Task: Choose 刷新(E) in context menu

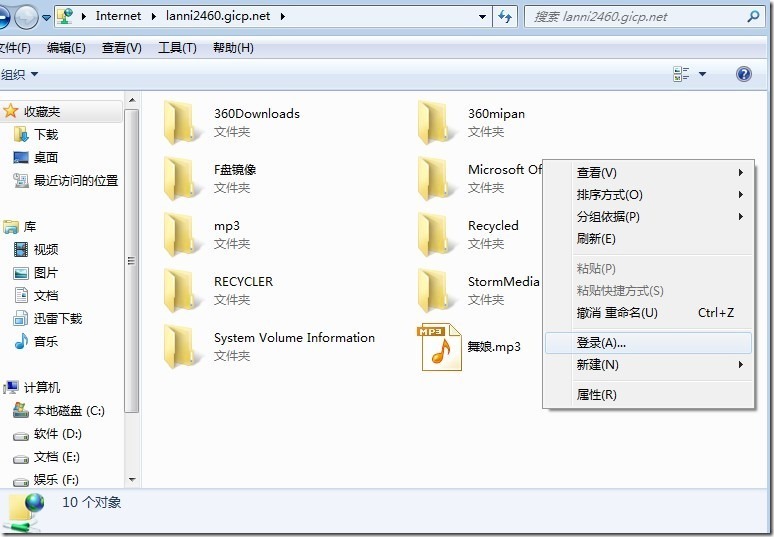Action: click(649, 239)
